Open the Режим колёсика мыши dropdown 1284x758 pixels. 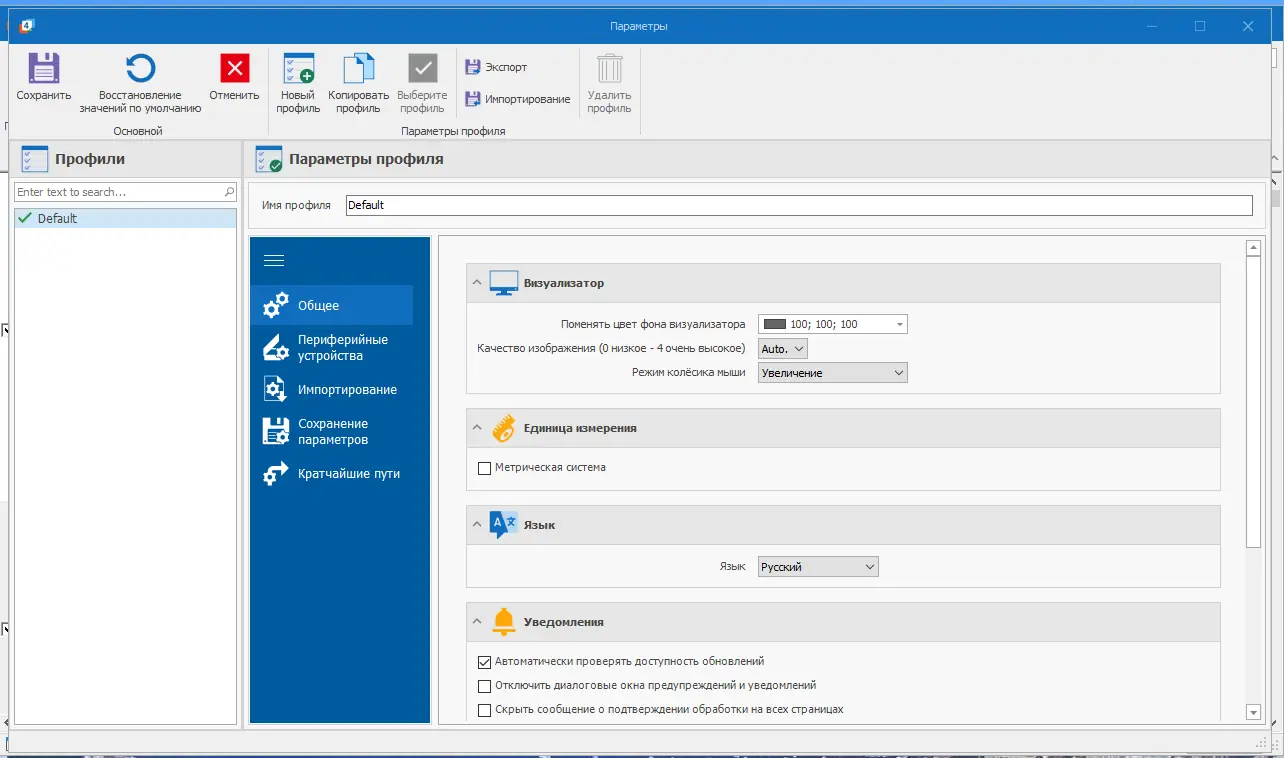(832, 373)
